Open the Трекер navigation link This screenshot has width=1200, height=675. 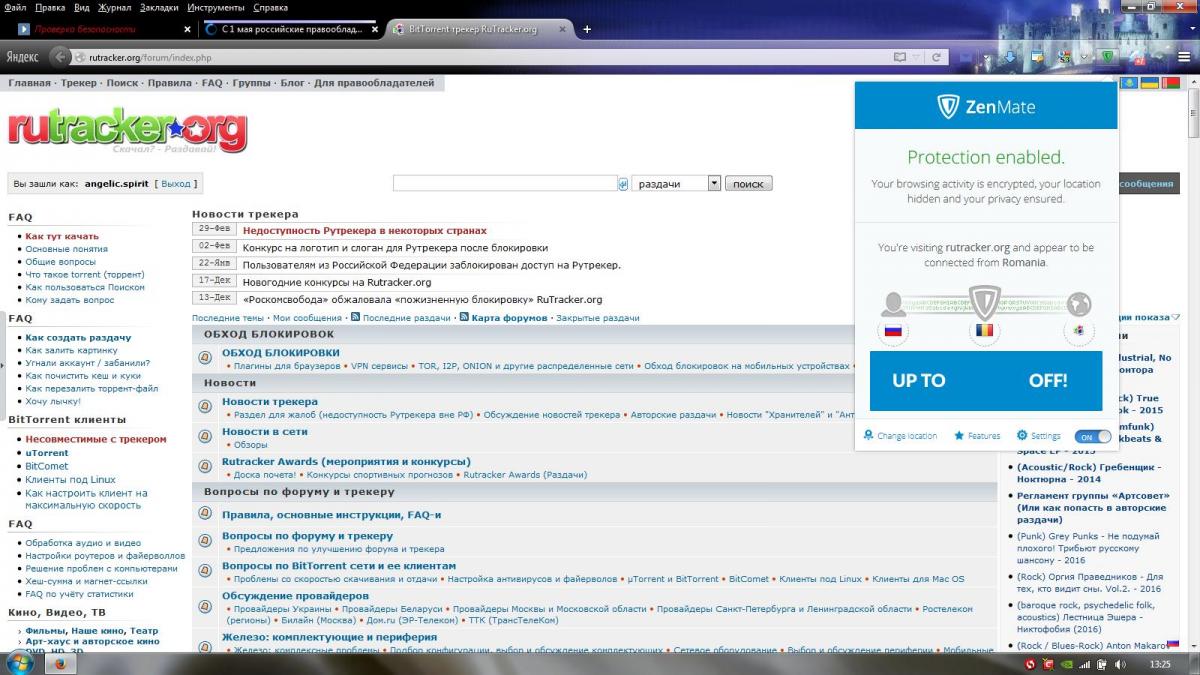coord(79,83)
